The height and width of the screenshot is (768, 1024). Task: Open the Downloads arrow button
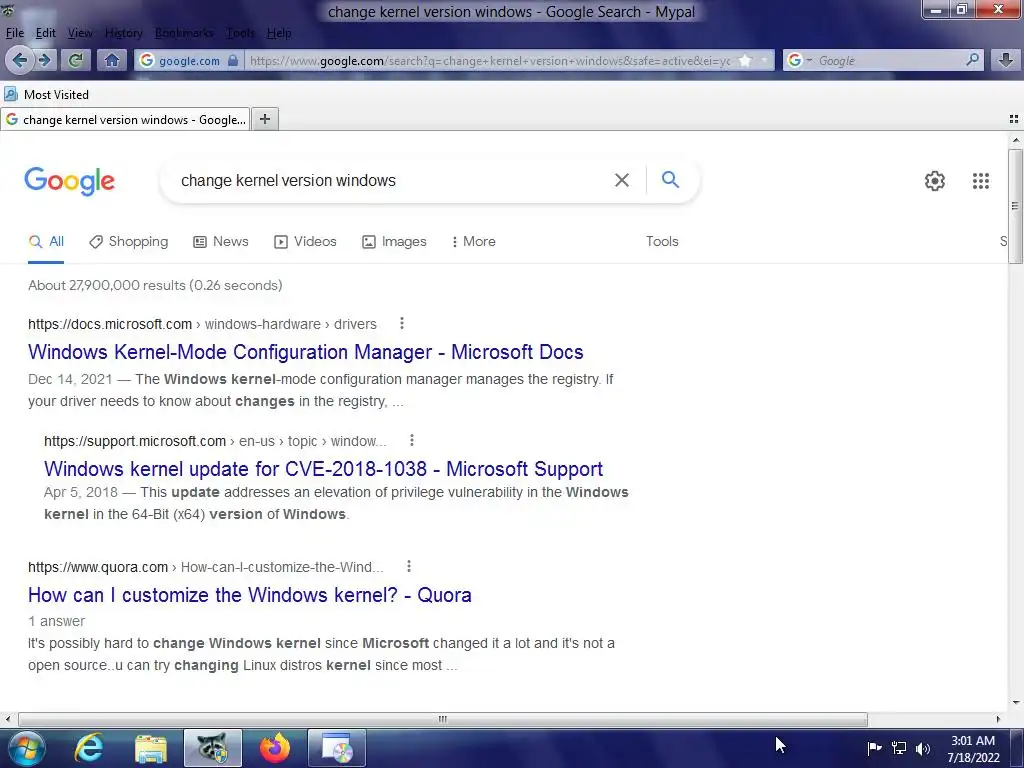(x=1006, y=61)
